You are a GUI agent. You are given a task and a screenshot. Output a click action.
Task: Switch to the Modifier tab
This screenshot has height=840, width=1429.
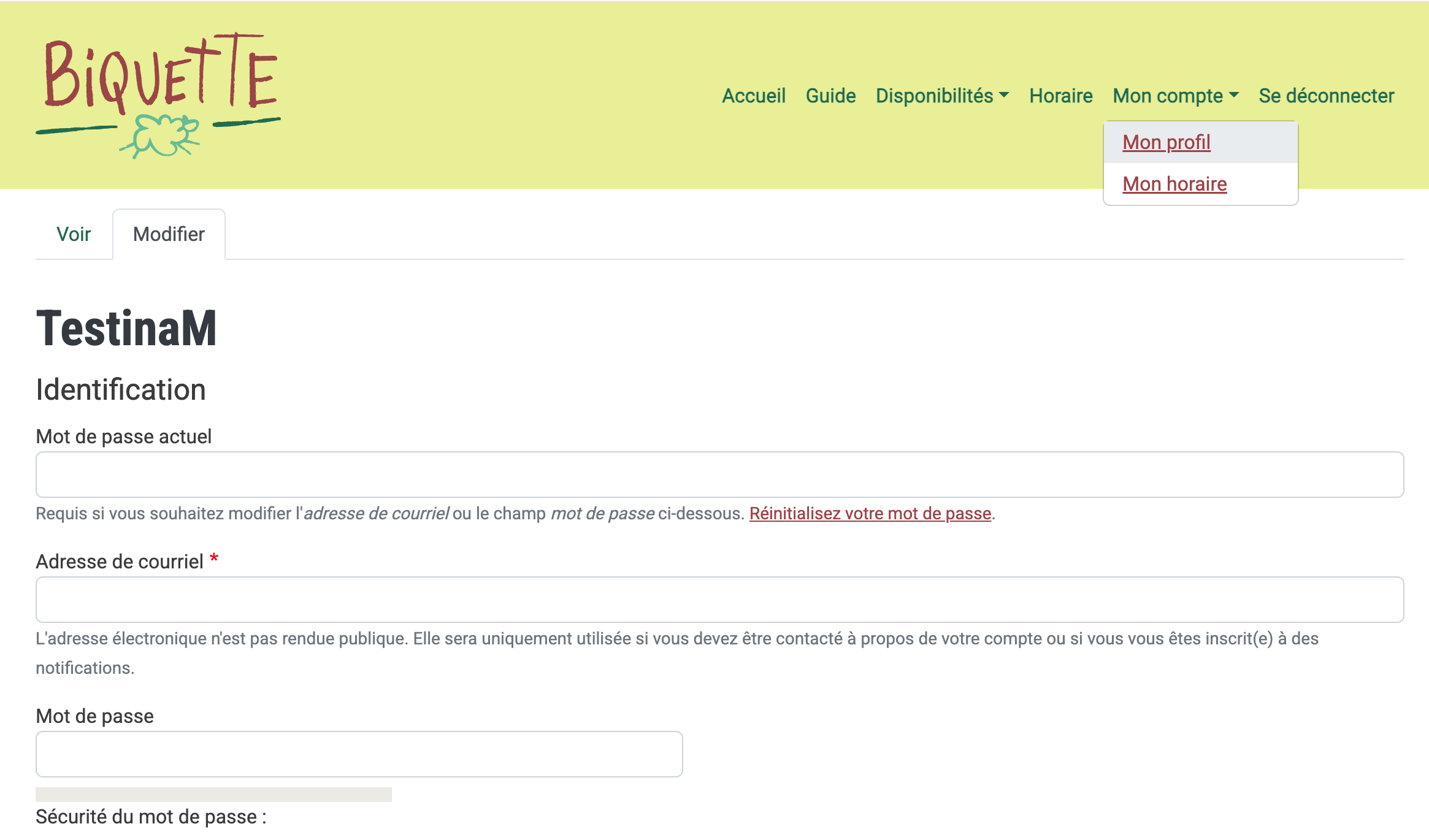(169, 234)
